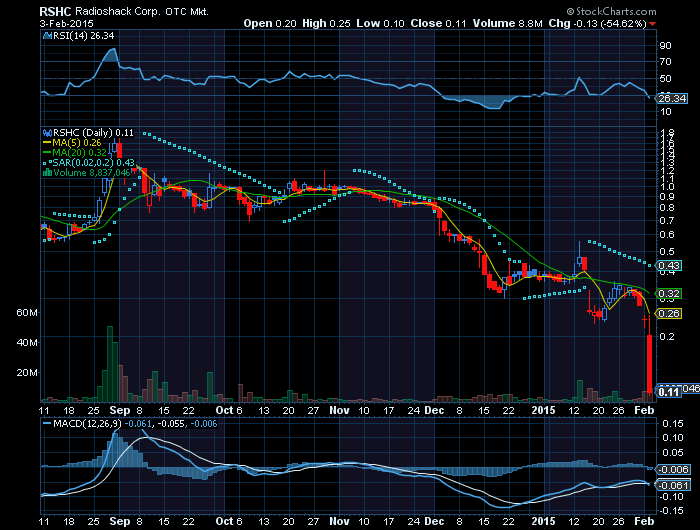Click the MA(5) price tag 0.26 on right axis

(669, 313)
